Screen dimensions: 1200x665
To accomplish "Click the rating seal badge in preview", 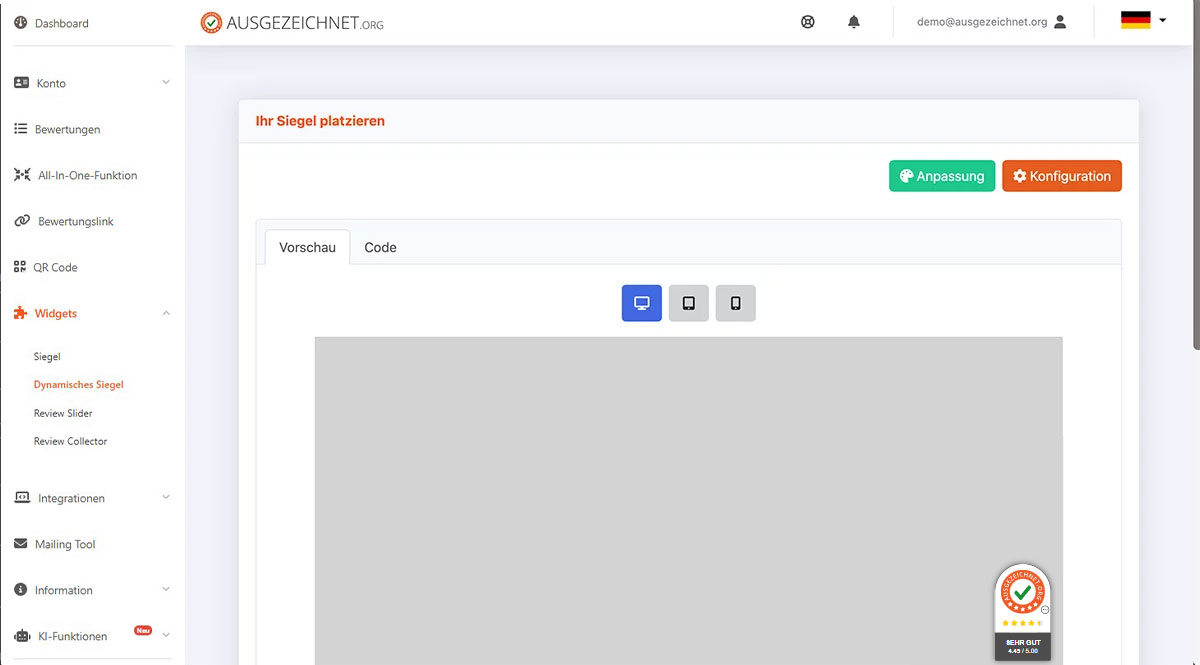I will (x=1022, y=612).
